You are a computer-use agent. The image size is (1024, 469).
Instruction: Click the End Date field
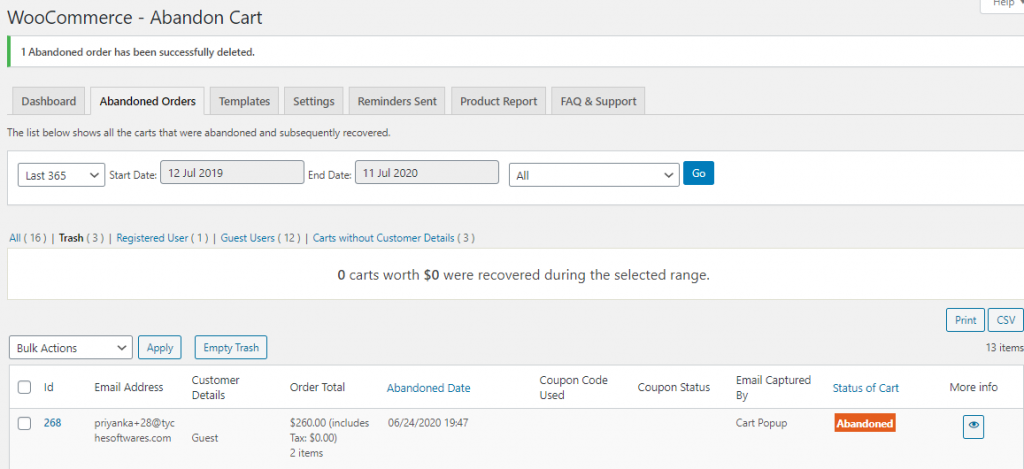(x=427, y=174)
